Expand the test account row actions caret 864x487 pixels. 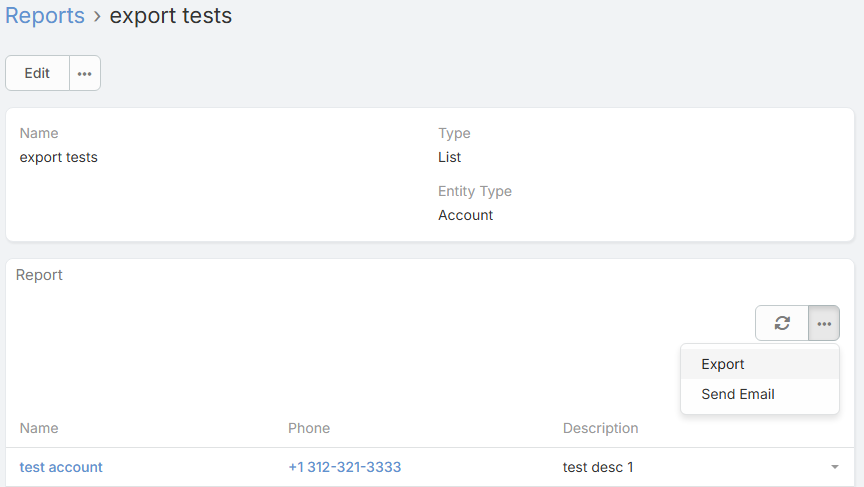tap(834, 467)
